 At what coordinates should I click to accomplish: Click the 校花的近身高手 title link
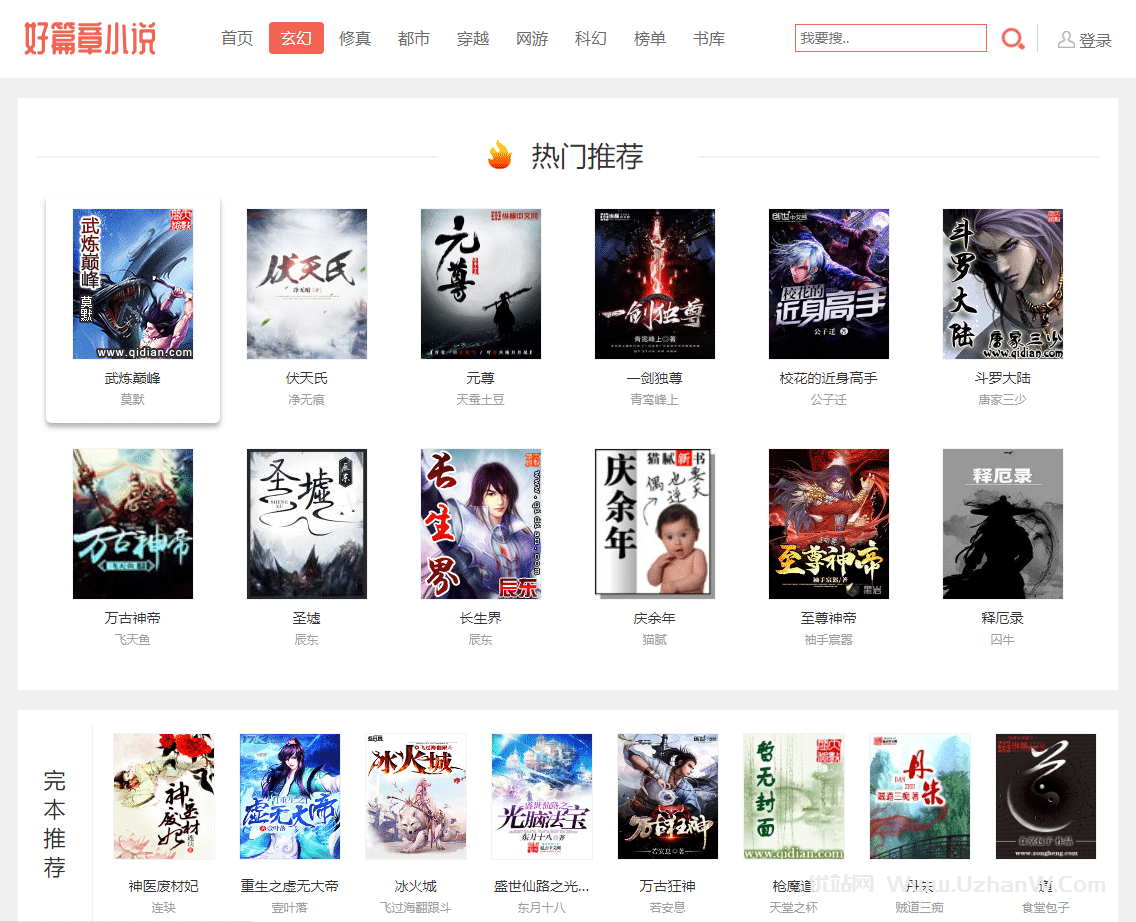click(x=828, y=378)
